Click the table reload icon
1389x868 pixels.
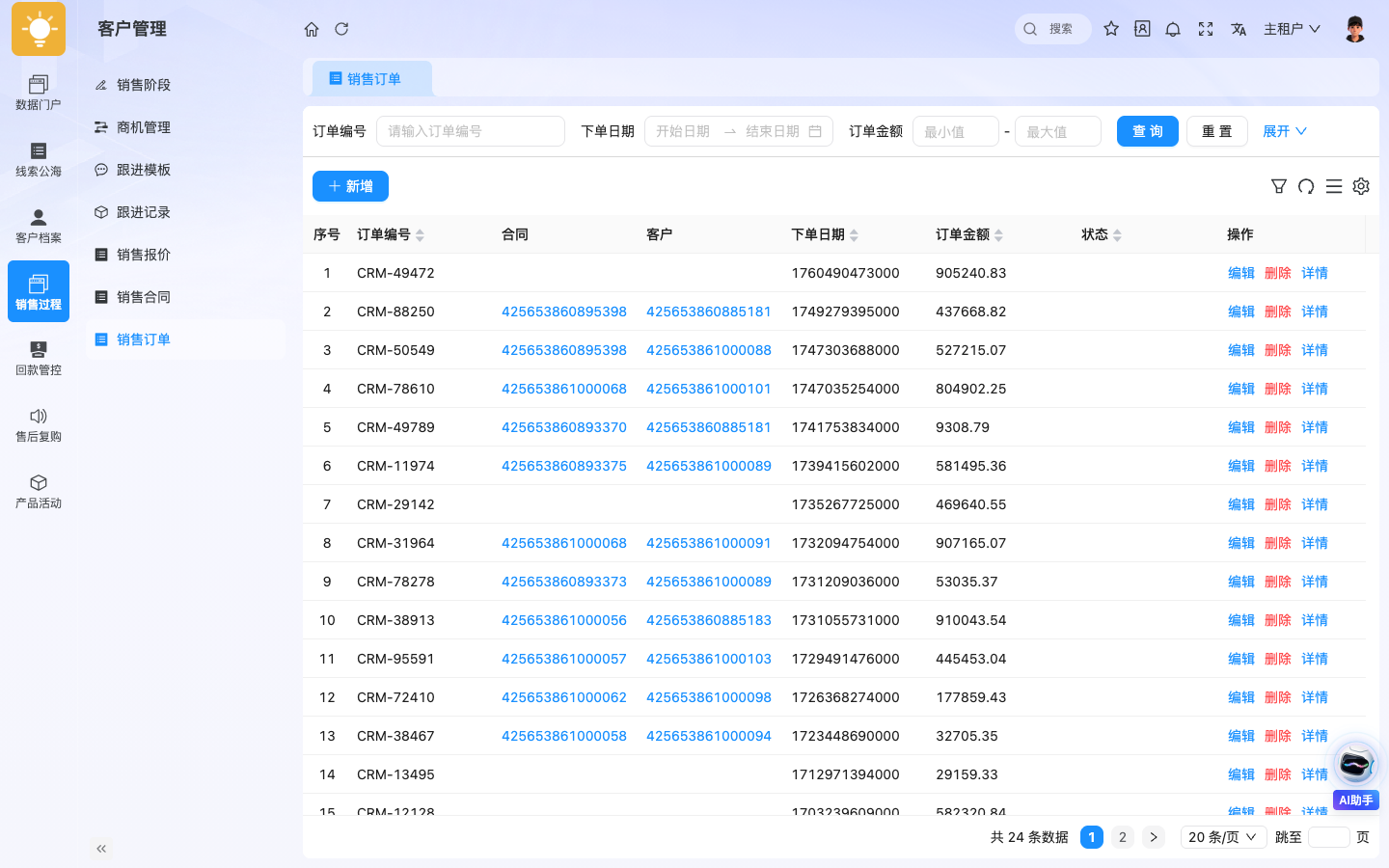click(x=1306, y=186)
